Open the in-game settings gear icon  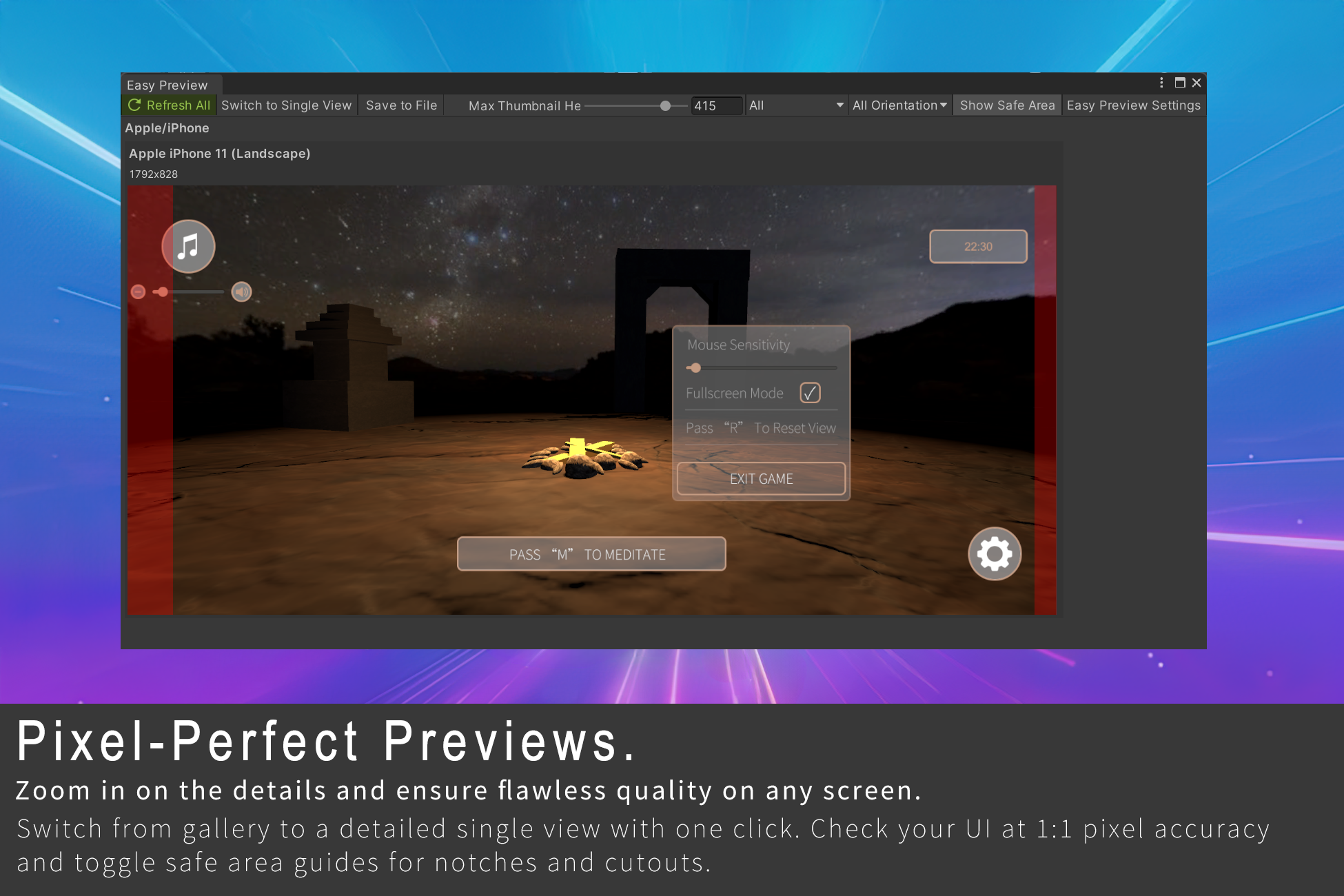coord(994,553)
